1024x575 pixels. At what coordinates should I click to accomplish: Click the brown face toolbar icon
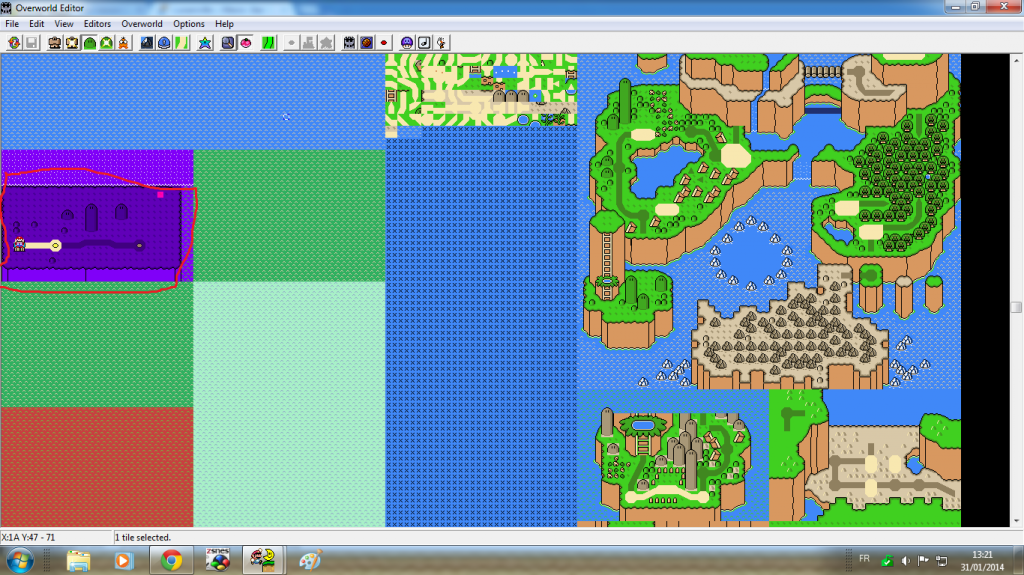point(55,43)
